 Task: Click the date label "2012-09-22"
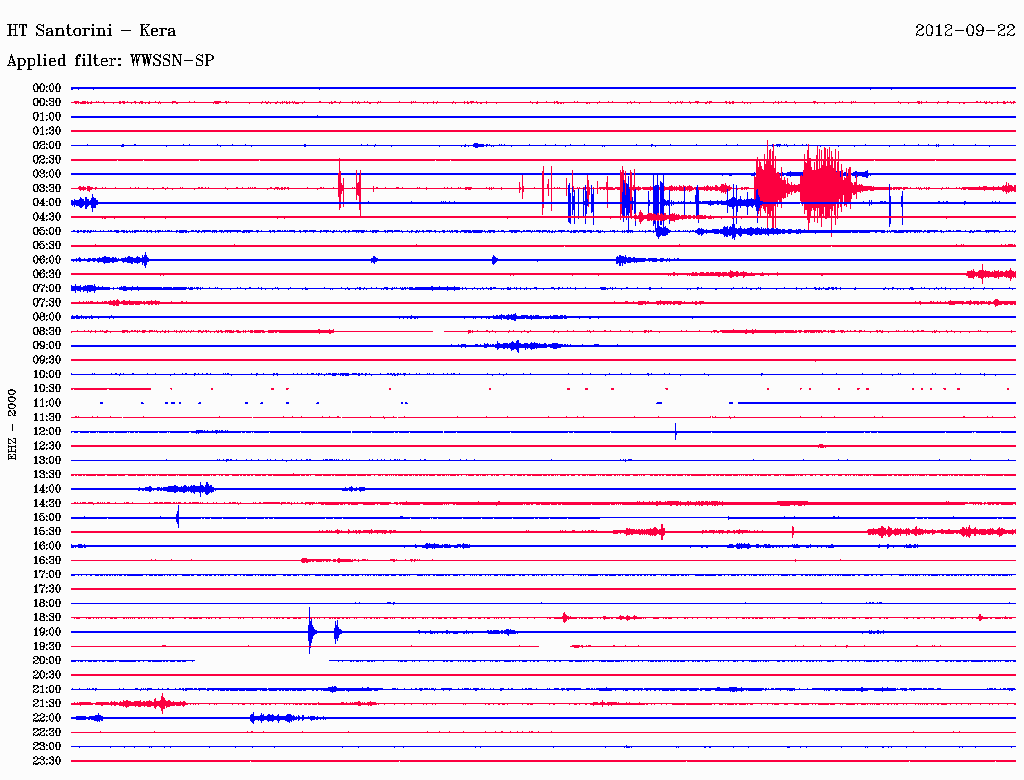click(x=965, y=31)
